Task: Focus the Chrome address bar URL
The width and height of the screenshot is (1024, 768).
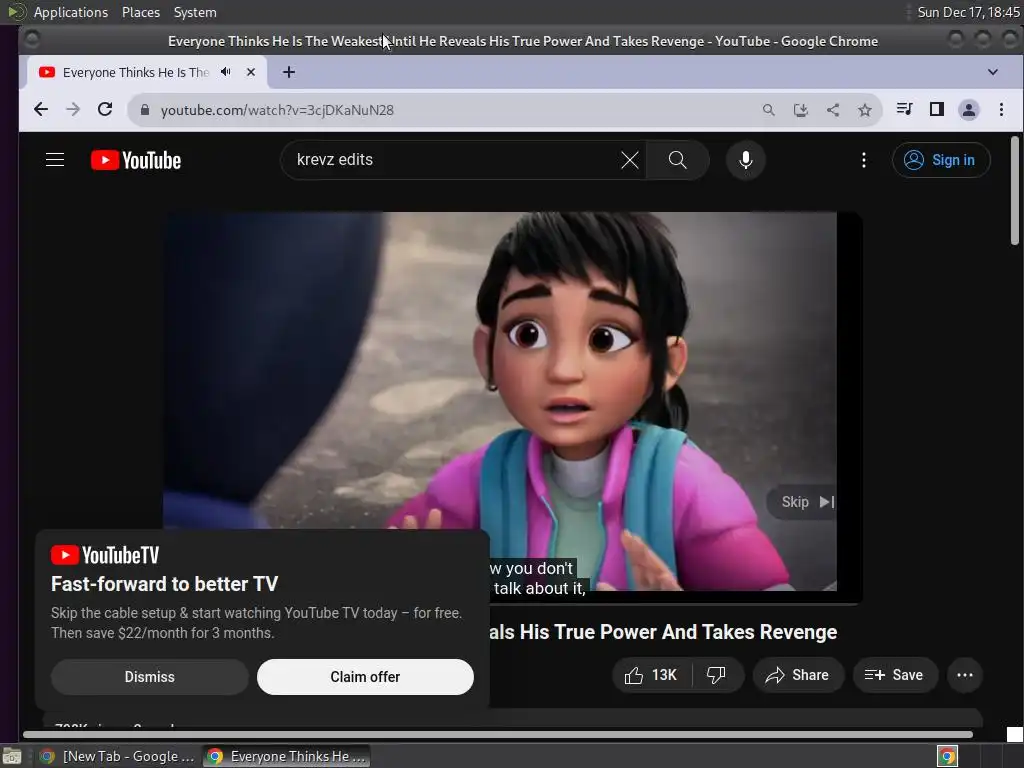Action: tap(278, 110)
